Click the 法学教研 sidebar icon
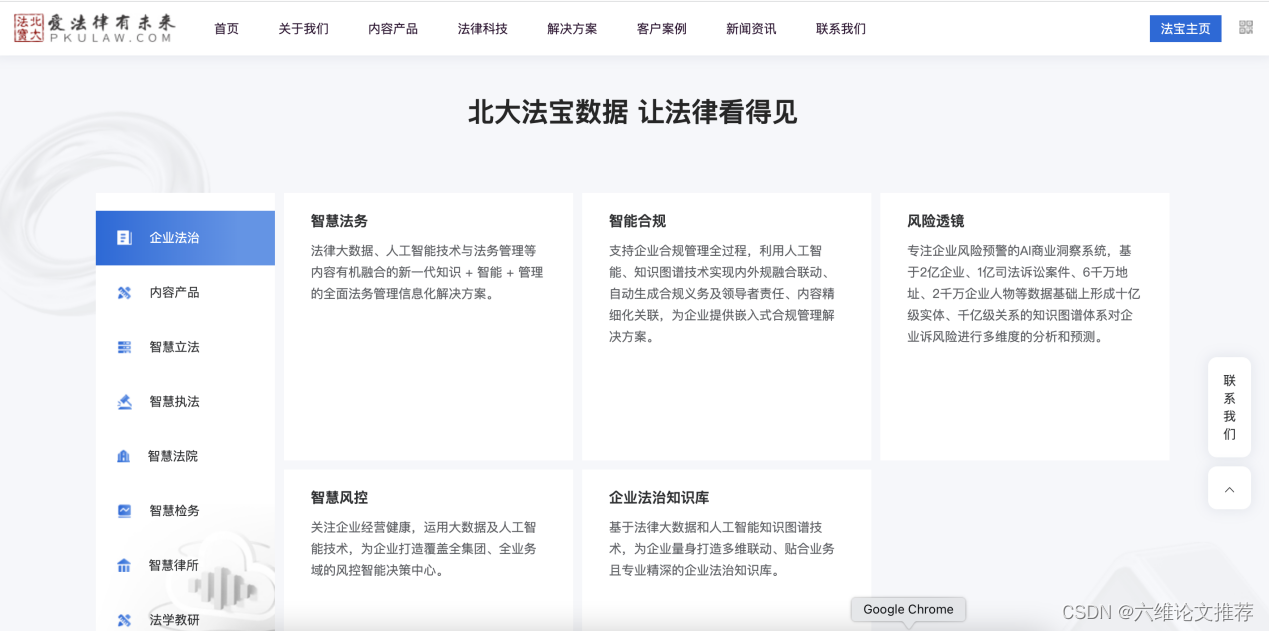Viewport: 1269px width, 631px height. point(124,620)
